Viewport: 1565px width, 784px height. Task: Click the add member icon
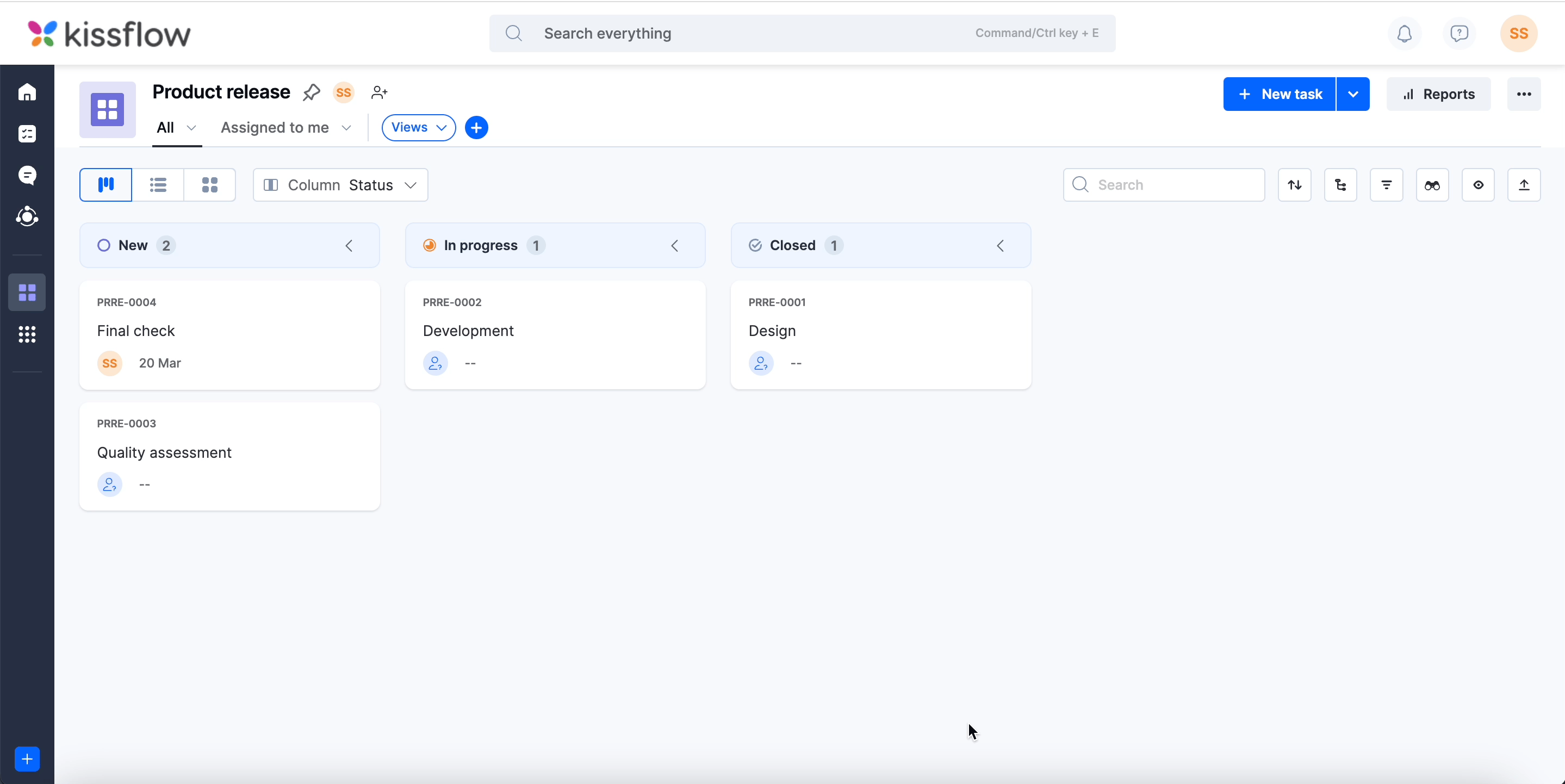coord(379,92)
